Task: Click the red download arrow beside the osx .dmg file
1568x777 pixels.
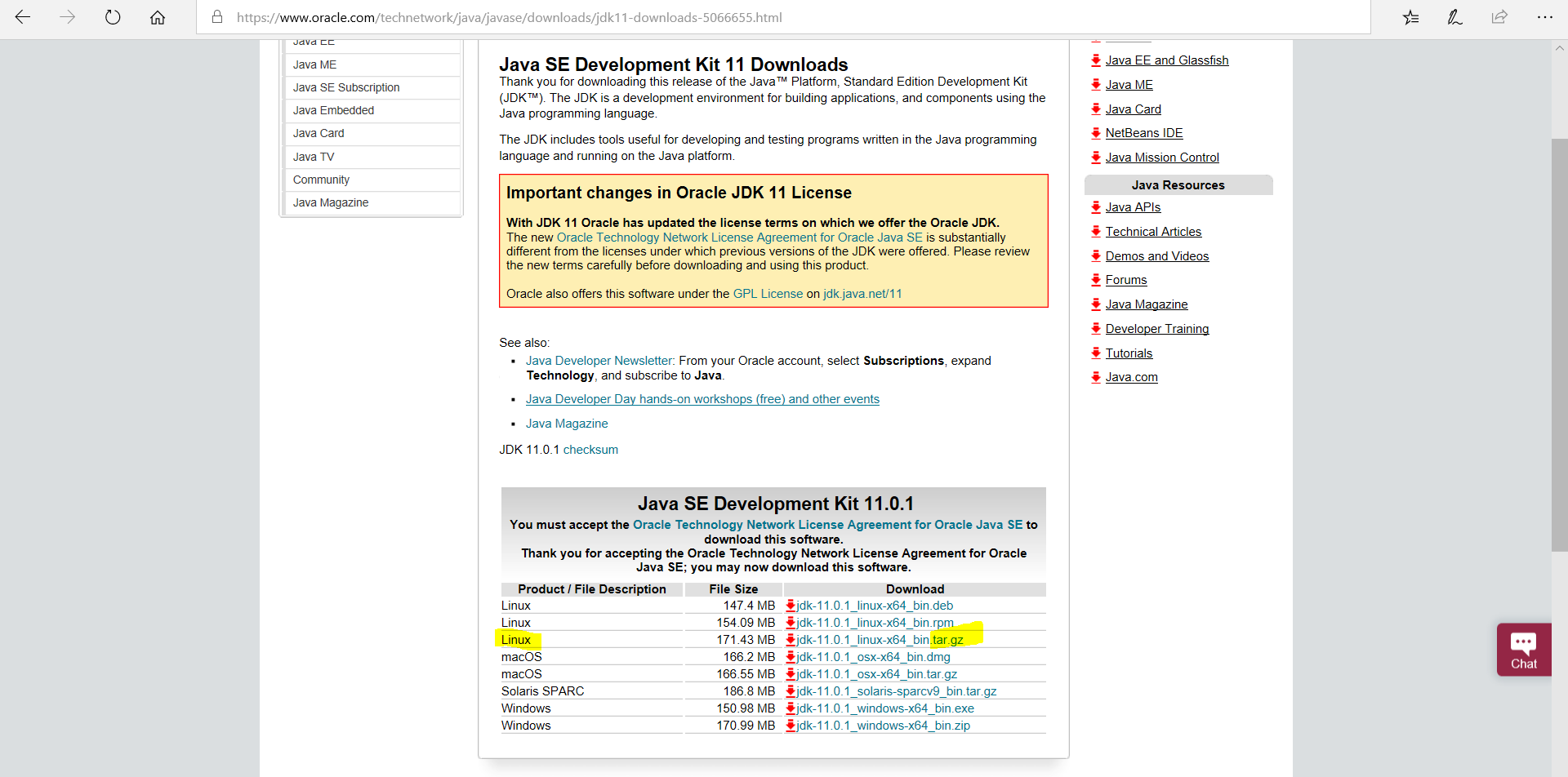Action: click(791, 657)
